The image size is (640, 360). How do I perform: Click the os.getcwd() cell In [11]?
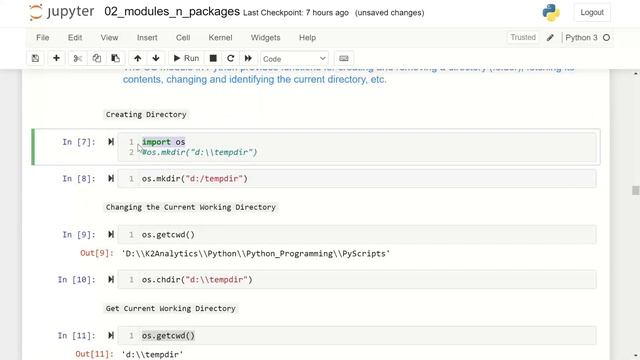(357, 336)
